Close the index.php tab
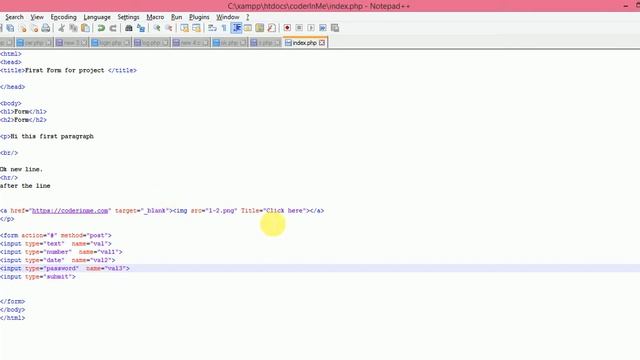The width and height of the screenshot is (640, 360). (x=322, y=42)
